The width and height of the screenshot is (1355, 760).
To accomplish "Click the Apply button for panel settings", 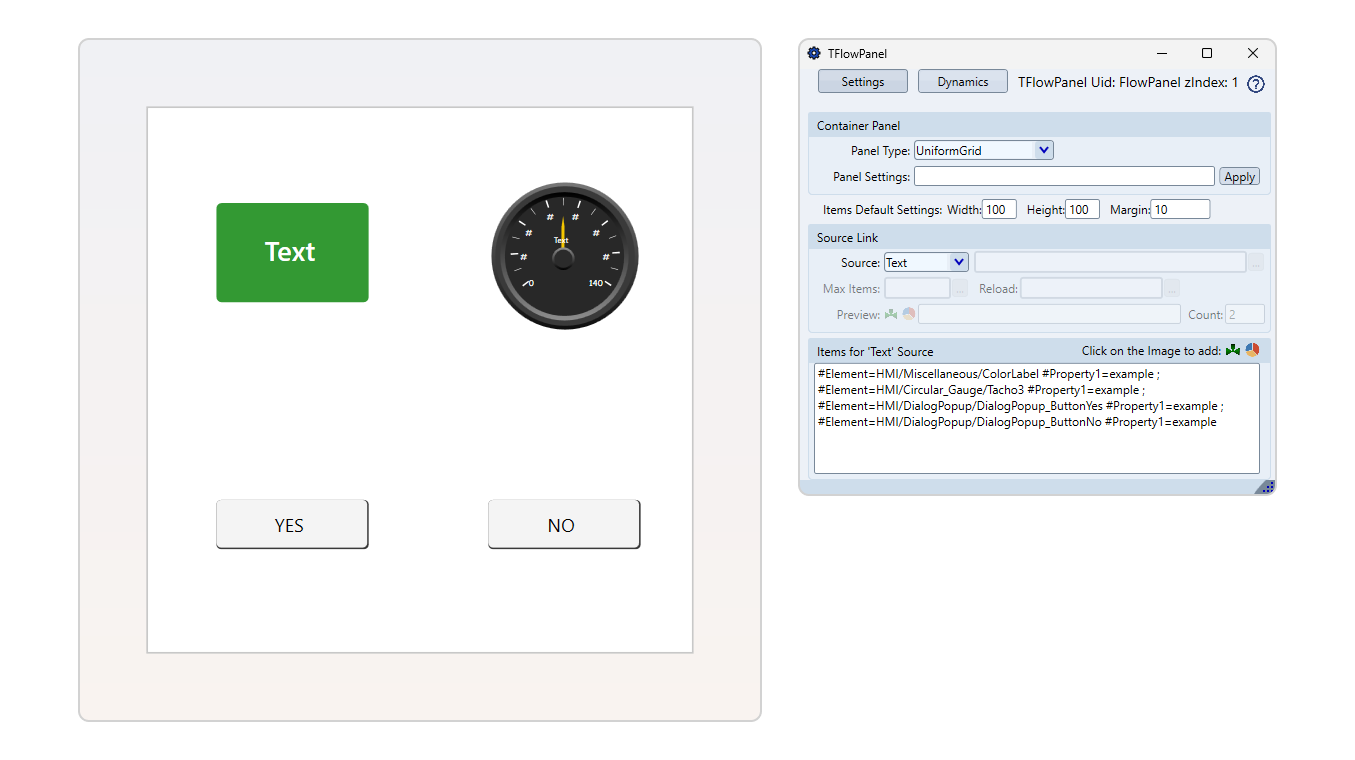I will click(x=1239, y=177).
